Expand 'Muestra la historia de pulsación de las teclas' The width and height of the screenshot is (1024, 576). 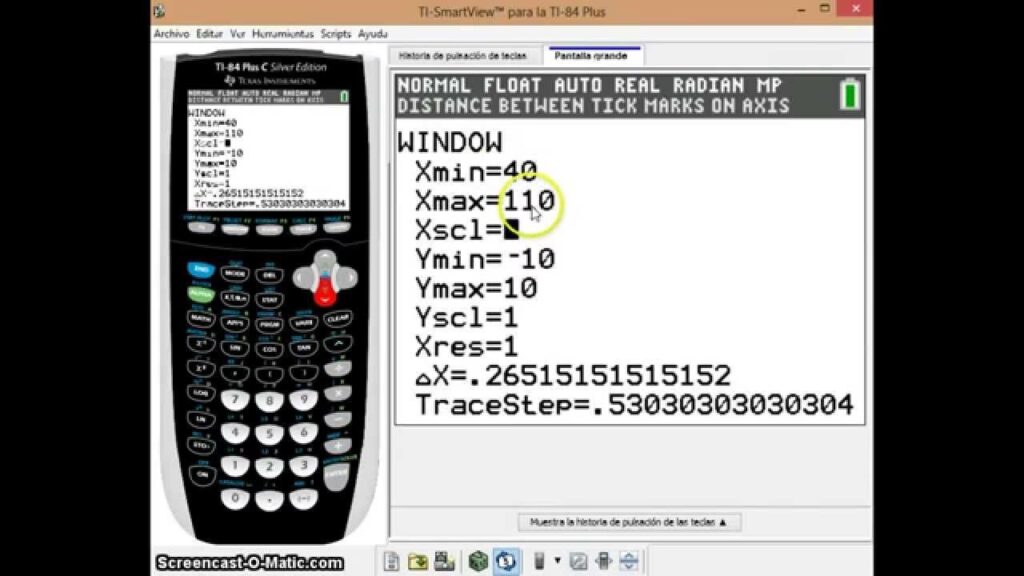[629, 522]
